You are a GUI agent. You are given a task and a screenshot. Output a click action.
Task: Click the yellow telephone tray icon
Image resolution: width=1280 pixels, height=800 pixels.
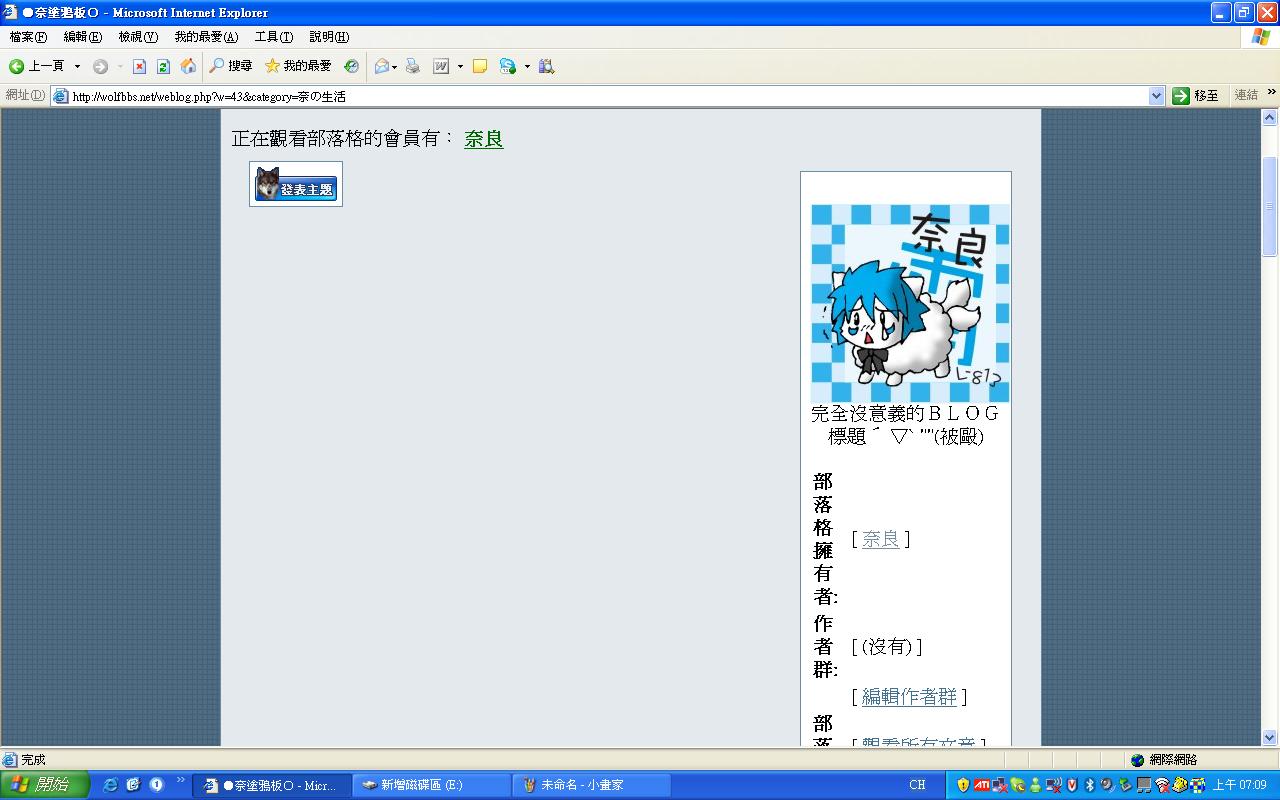pyautogui.click(x=1180, y=785)
